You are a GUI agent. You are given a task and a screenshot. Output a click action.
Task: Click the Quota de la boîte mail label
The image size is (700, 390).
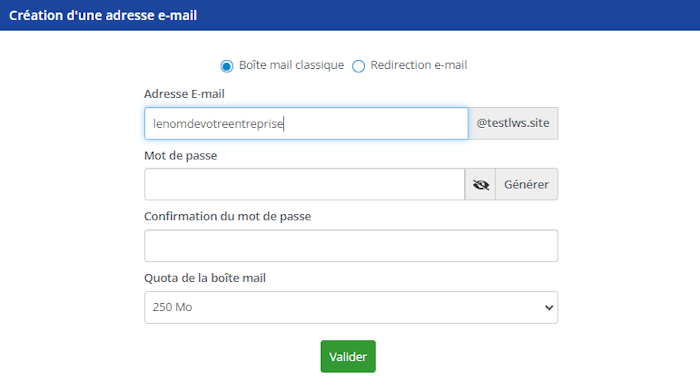[x=205, y=278]
